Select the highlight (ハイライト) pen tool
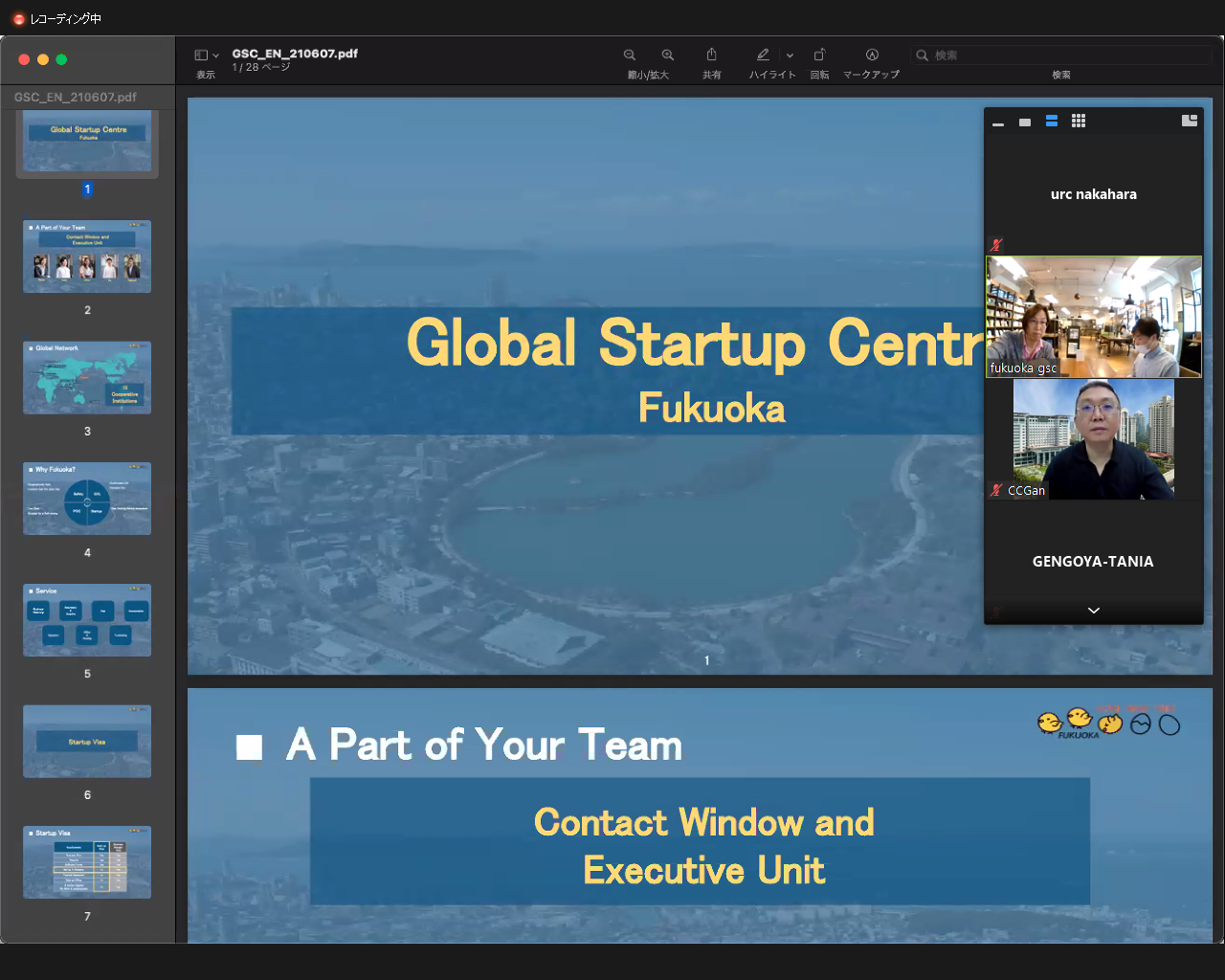 tap(763, 56)
